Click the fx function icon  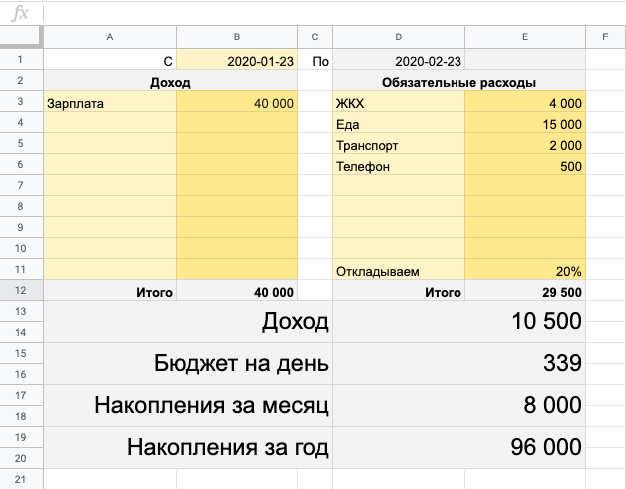pos(18,13)
